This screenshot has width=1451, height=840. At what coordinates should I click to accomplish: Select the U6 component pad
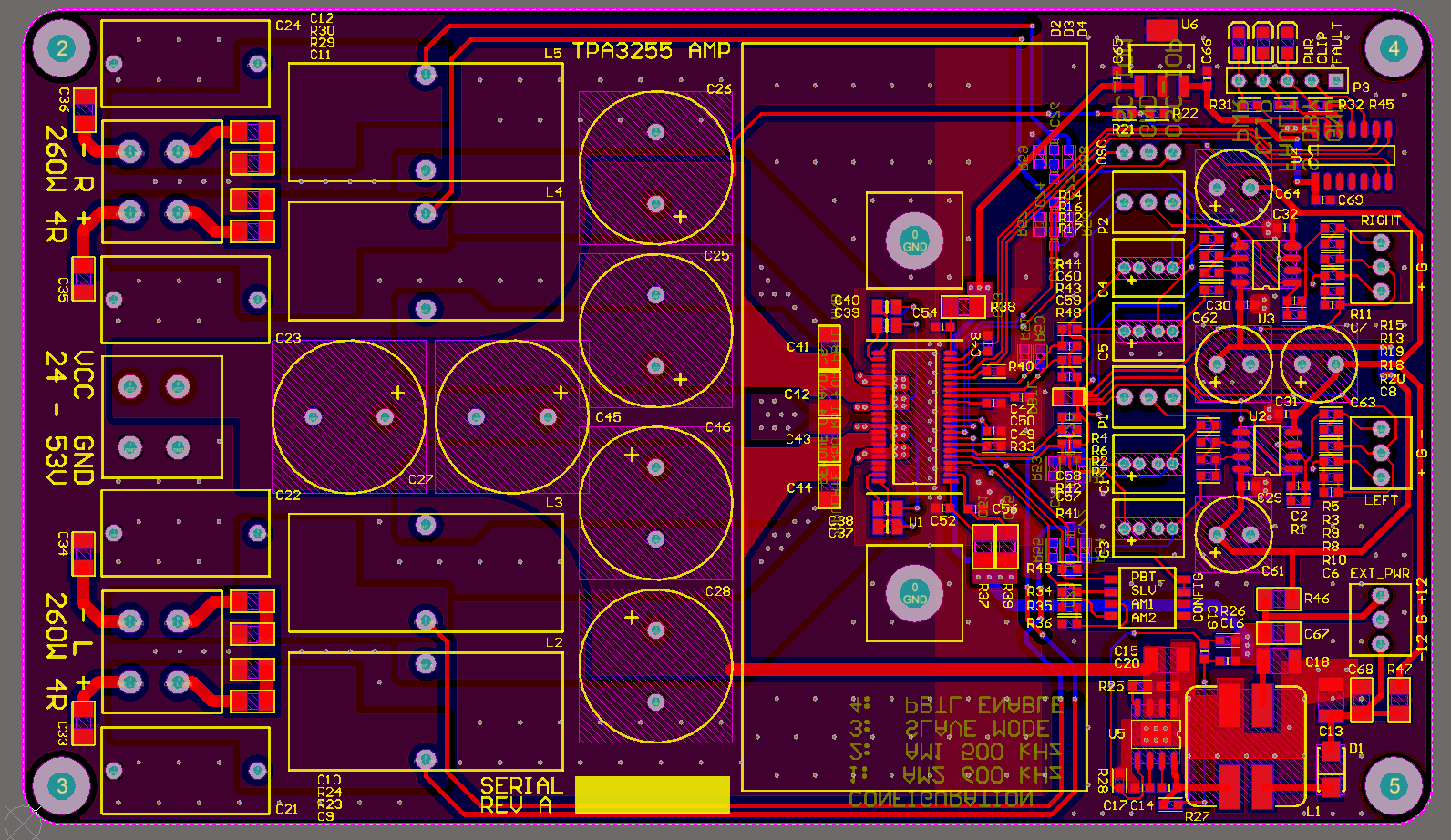tap(1161, 29)
